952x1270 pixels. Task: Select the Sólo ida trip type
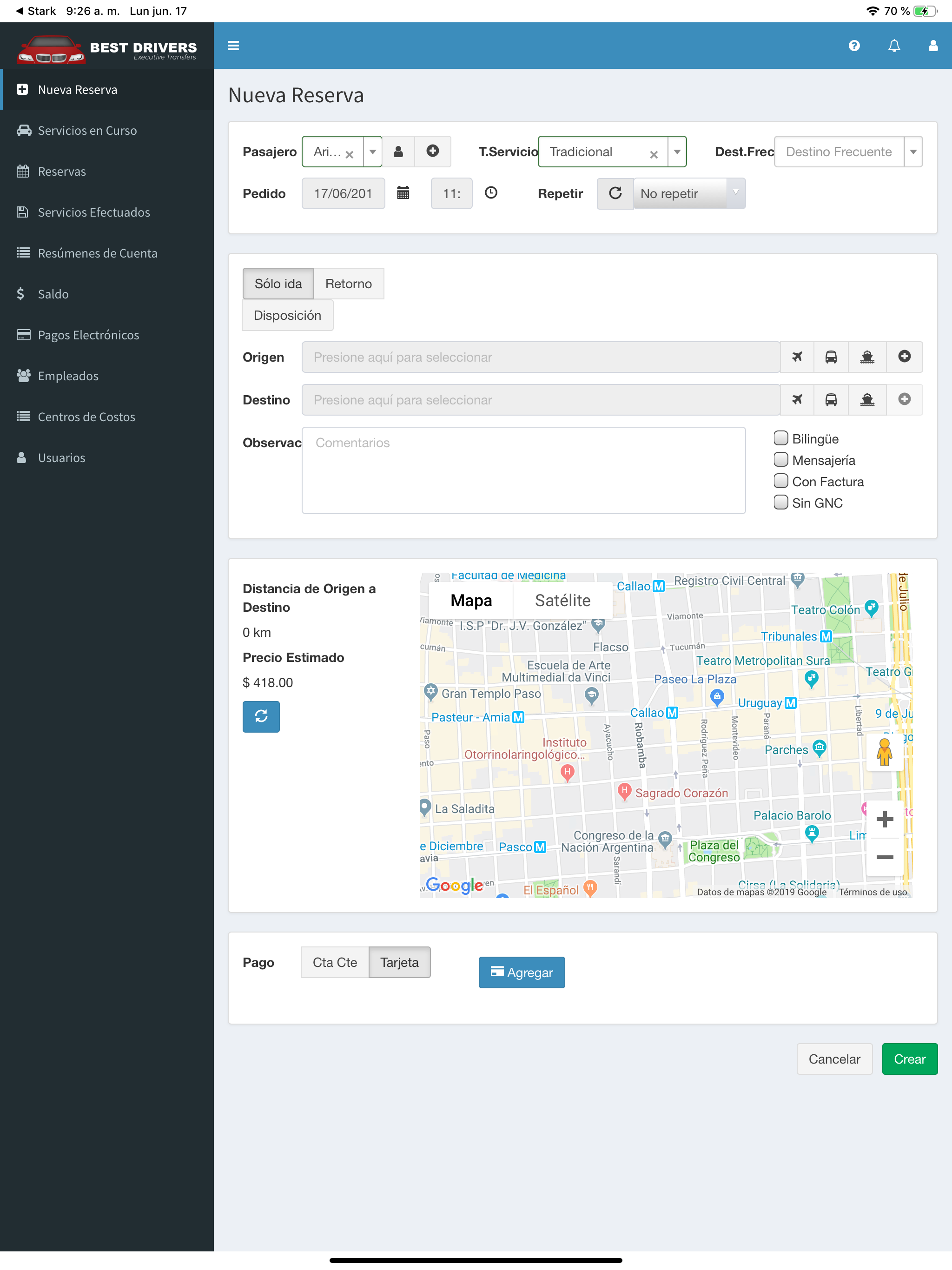(278, 284)
